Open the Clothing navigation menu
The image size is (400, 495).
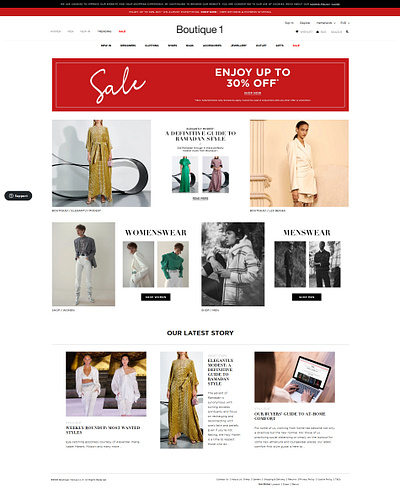152,45
